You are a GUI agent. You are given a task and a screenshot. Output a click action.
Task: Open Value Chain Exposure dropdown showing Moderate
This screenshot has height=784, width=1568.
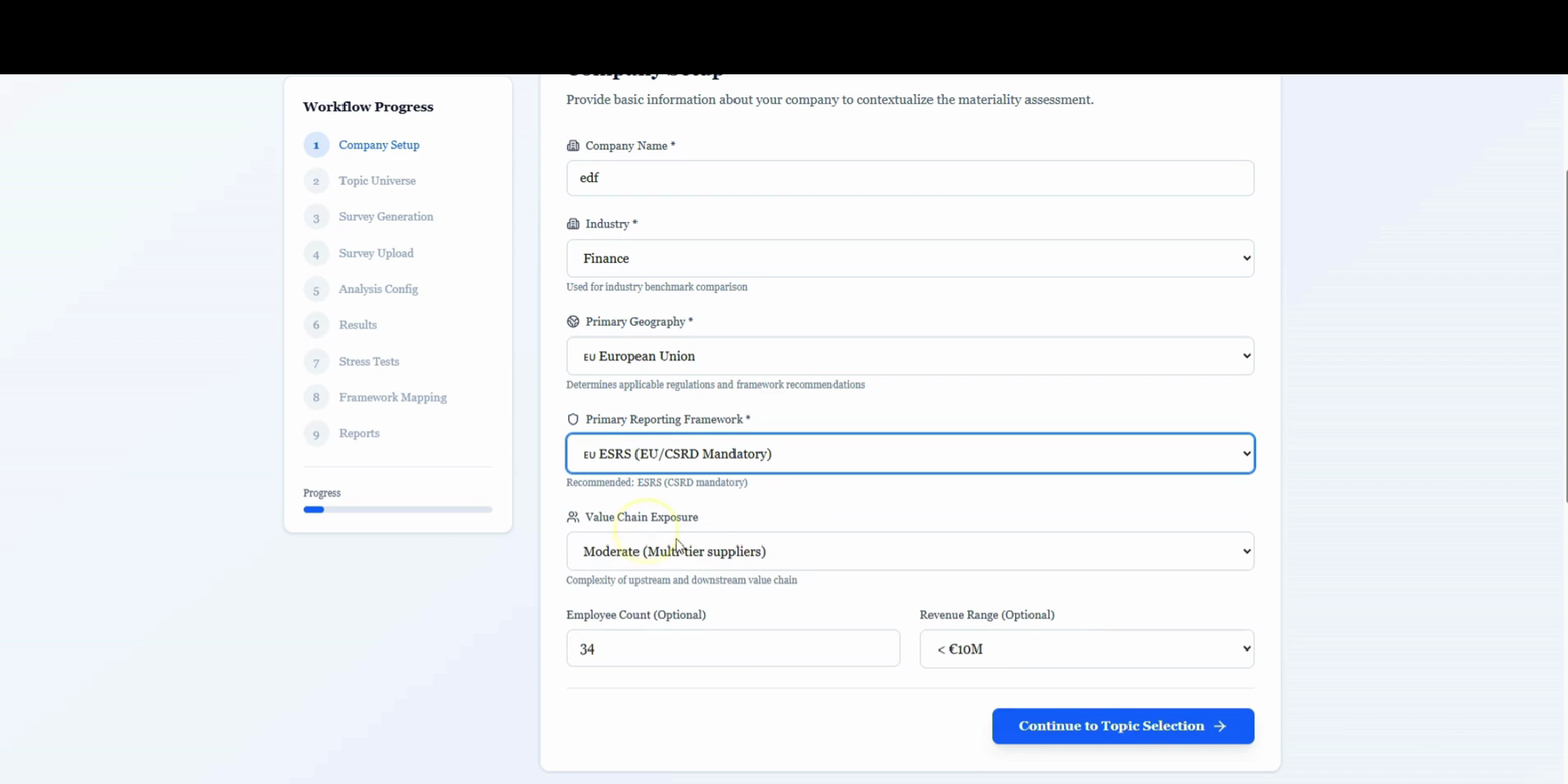point(910,551)
